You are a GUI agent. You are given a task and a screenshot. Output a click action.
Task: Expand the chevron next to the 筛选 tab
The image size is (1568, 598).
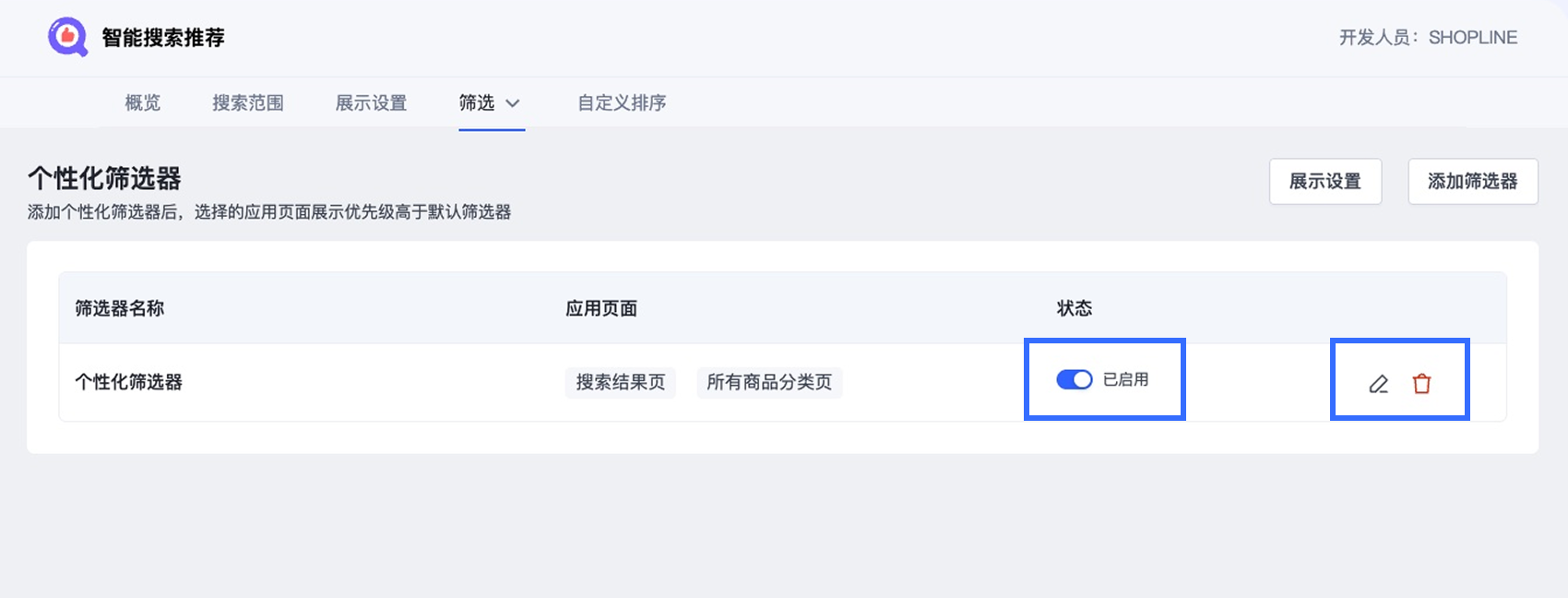513,103
